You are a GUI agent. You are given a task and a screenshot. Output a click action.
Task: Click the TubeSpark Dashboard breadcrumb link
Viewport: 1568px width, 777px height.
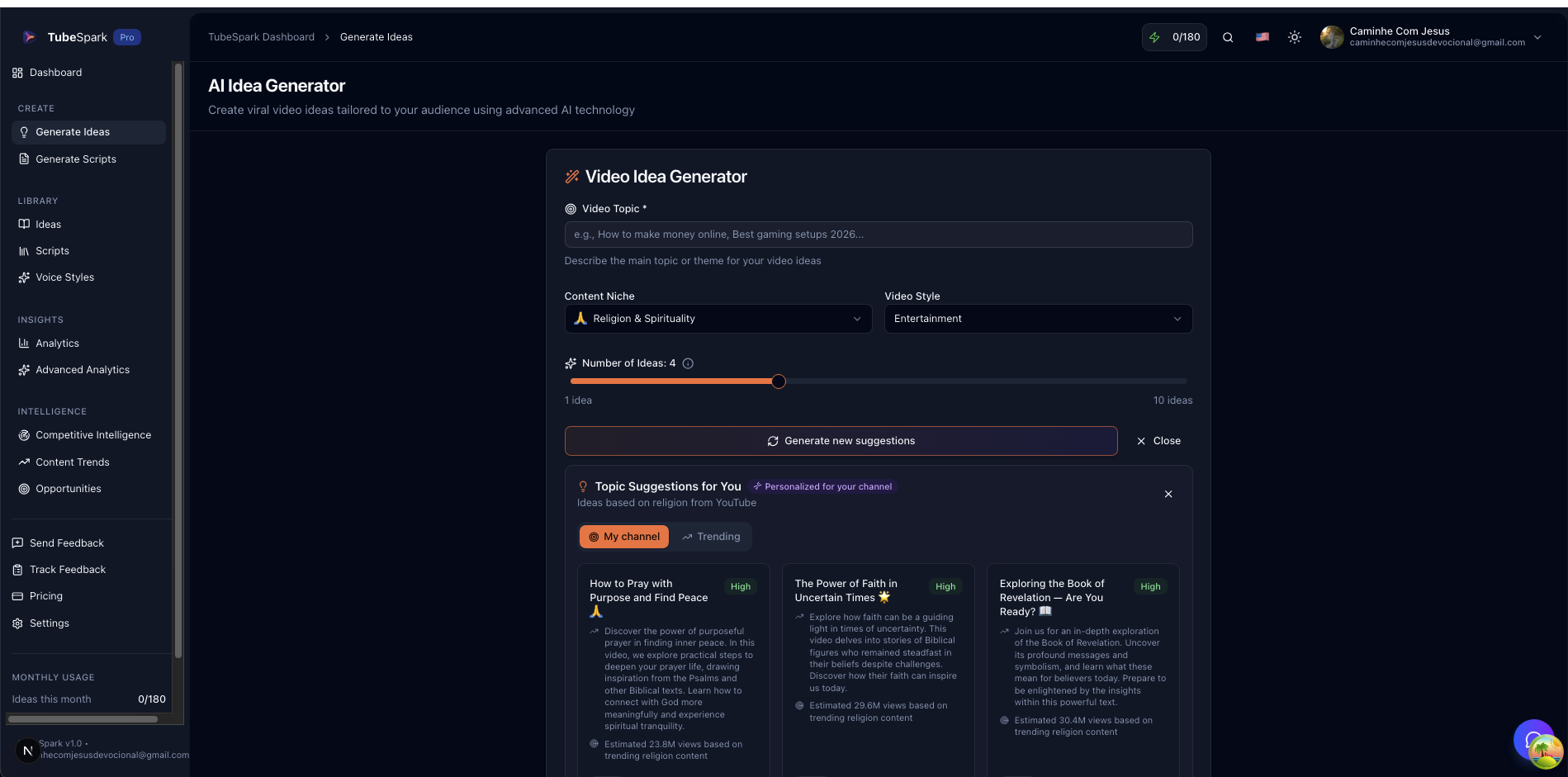(x=261, y=37)
